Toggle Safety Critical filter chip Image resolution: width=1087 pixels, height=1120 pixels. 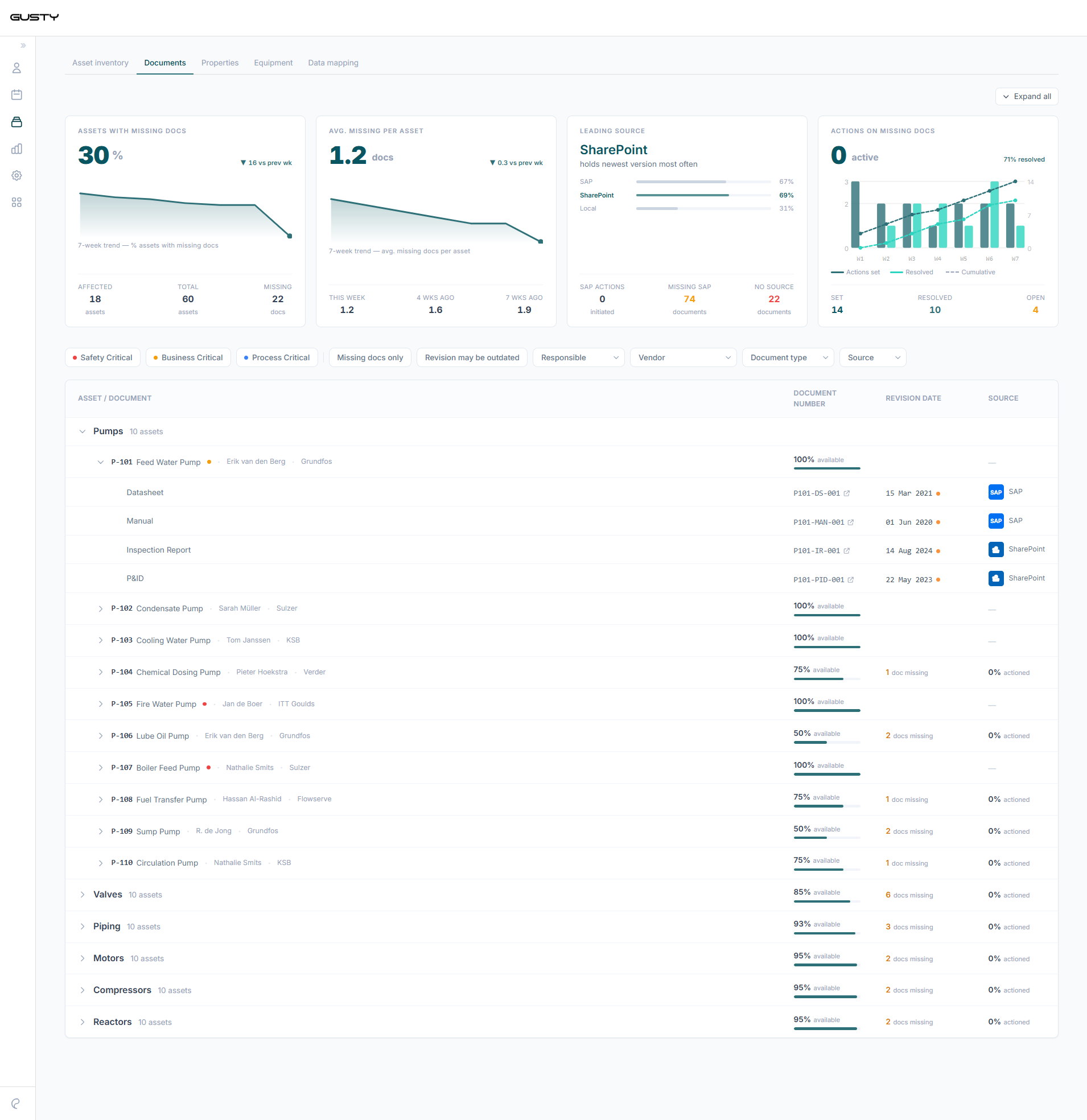click(103, 358)
